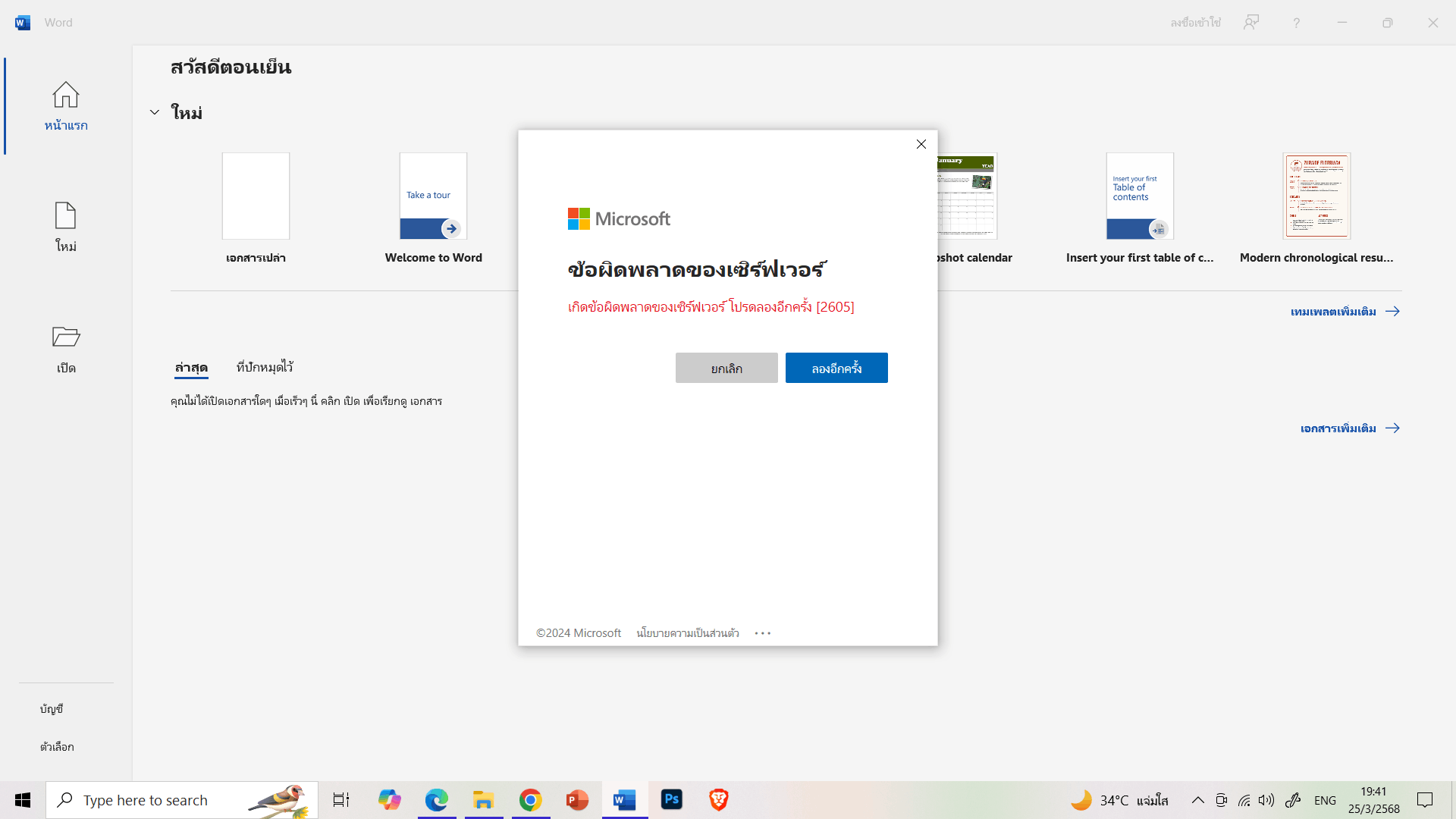Show hidden system tray icons
This screenshot has width=1456, height=819.
tap(1197, 800)
